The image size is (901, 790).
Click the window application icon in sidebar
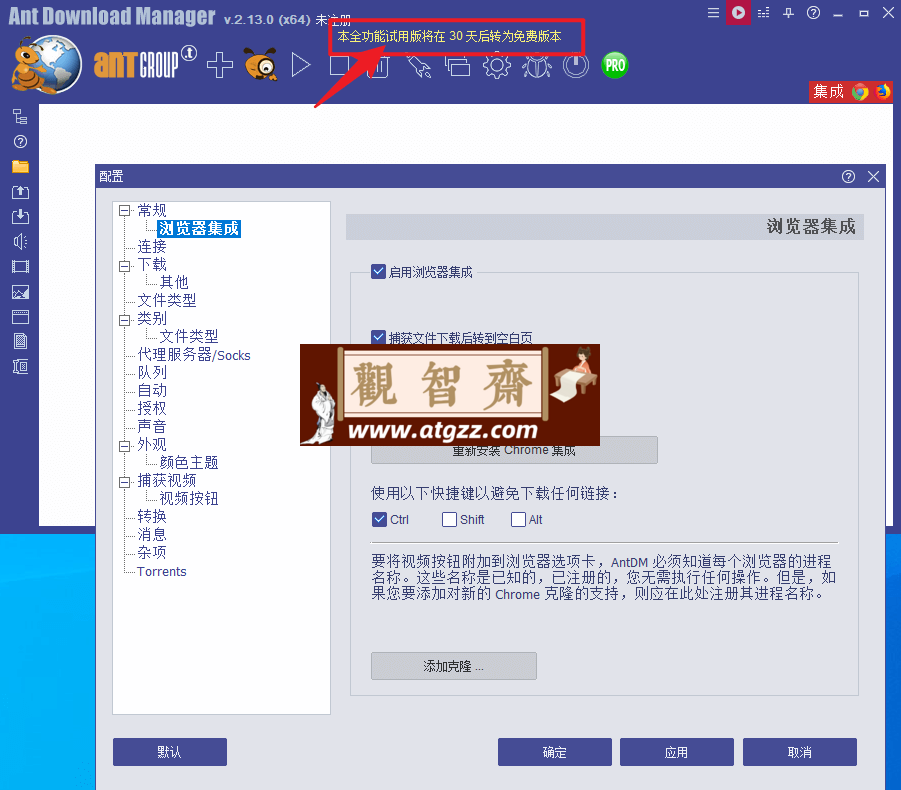[20, 317]
